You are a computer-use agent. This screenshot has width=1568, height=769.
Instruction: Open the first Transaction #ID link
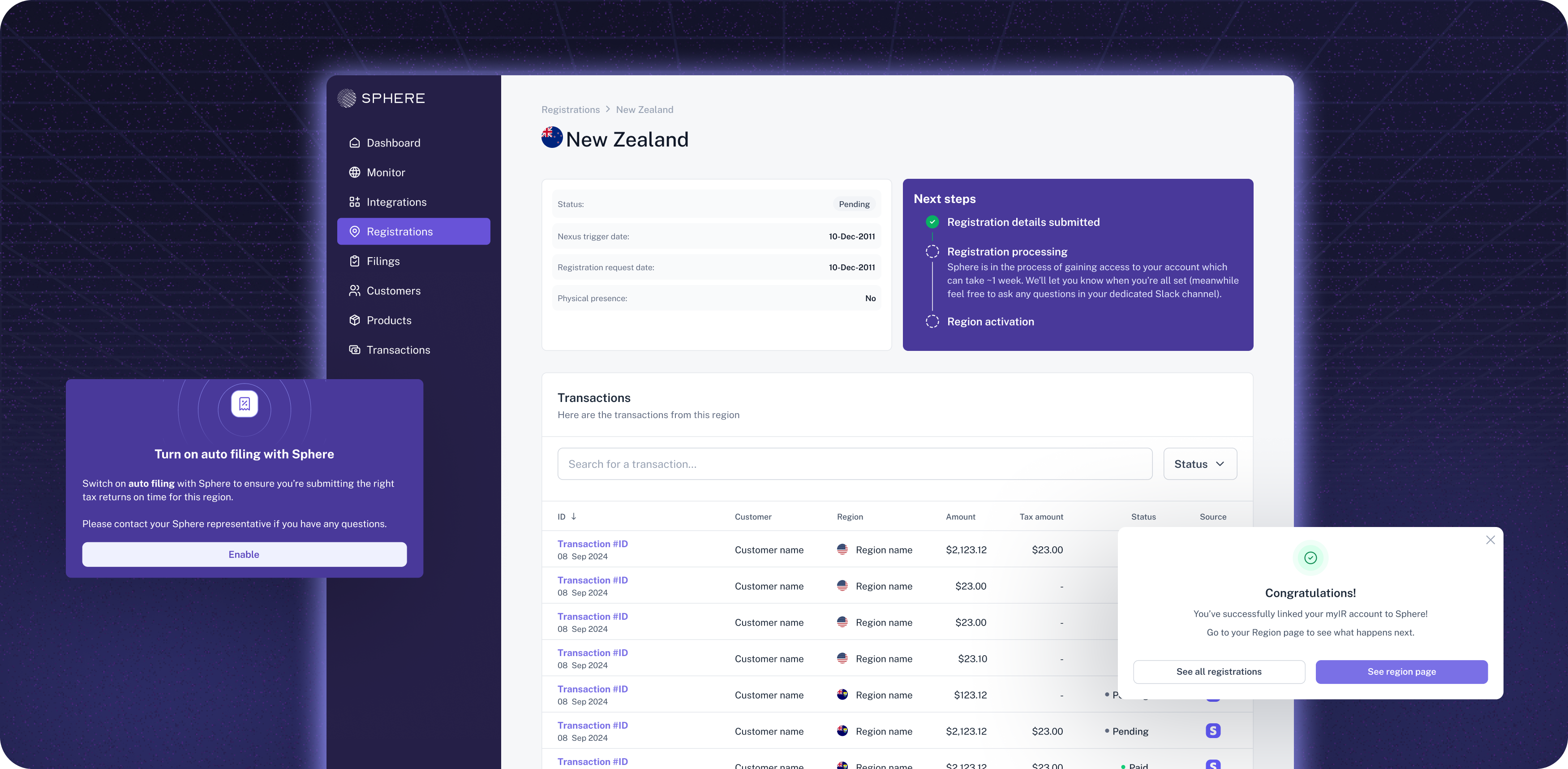point(592,544)
